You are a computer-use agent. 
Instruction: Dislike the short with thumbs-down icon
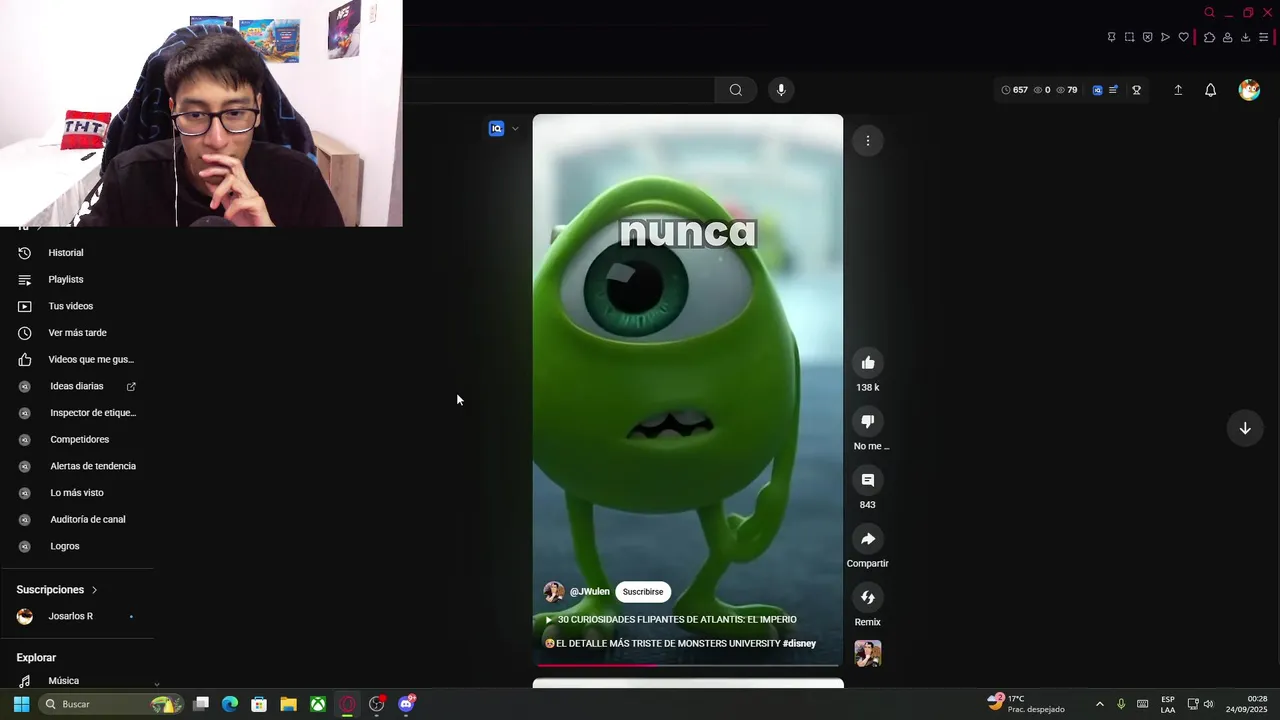[x=868, y=421]
